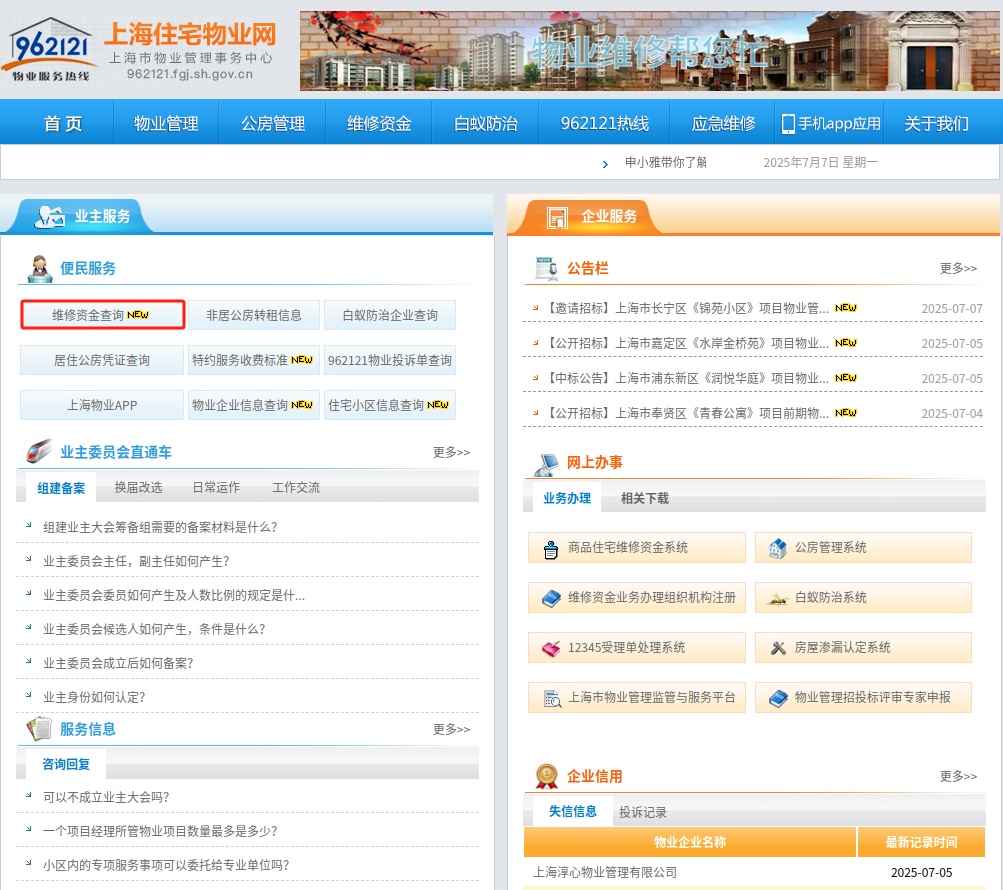Click the 上海市物业管理监管与服务平台 icon
The width and height of the screenshot is (1003, 890).
pos(550,698)
